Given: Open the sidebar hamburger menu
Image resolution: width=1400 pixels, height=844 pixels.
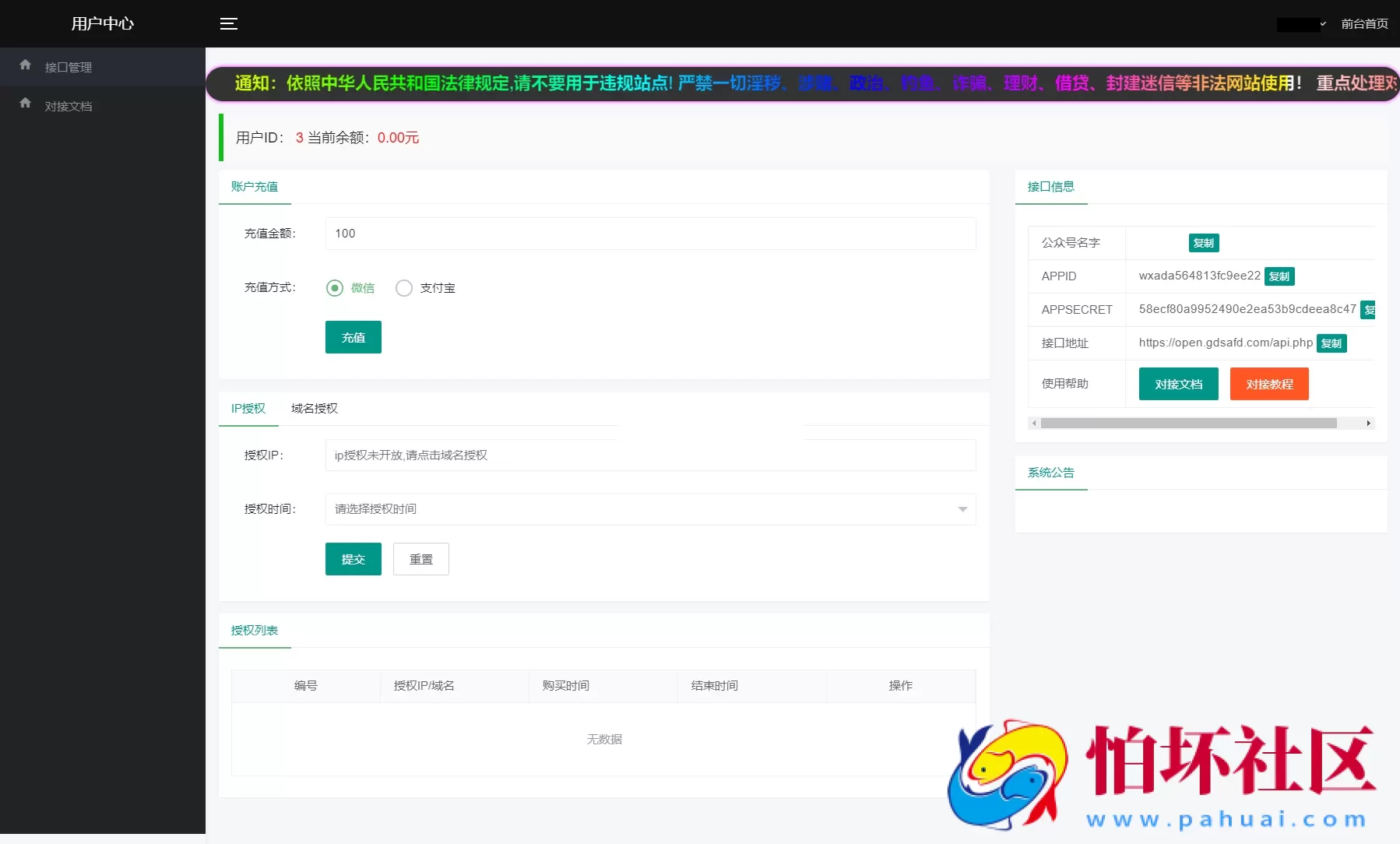Looking at the screenshot, I should tap(229, 23).
